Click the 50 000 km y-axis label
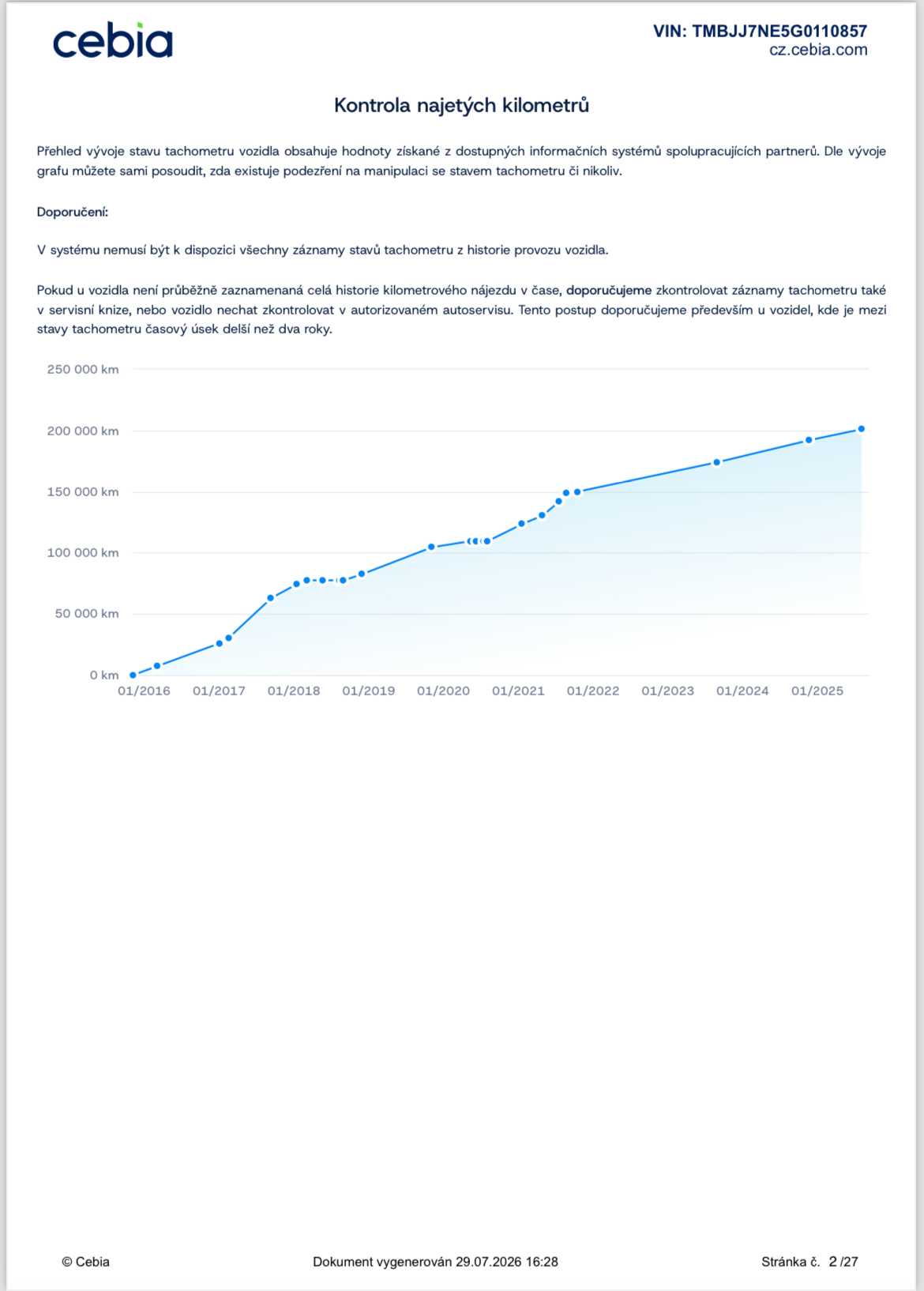 pyautogui.click(x=87, y=613)
